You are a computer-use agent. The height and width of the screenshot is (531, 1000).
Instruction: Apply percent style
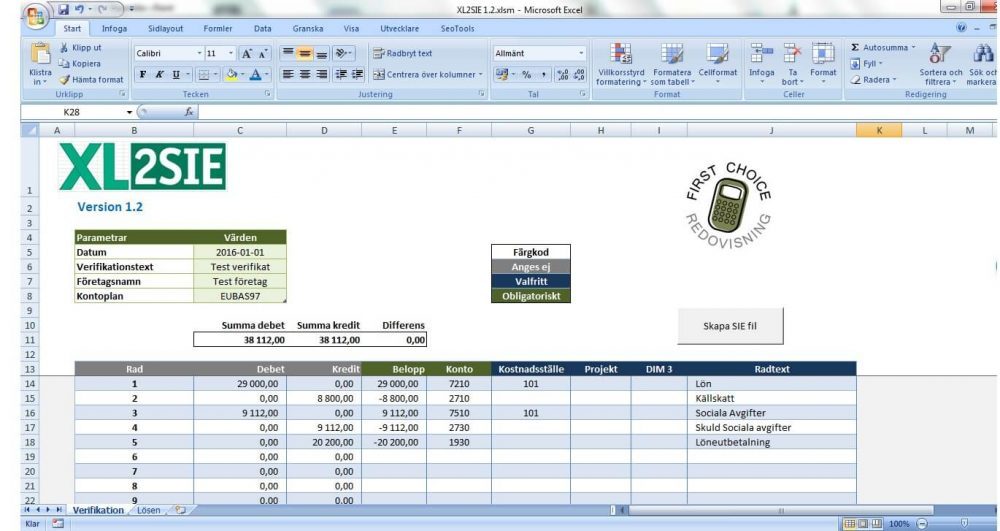pyautogui.click(x=527, y=75)
